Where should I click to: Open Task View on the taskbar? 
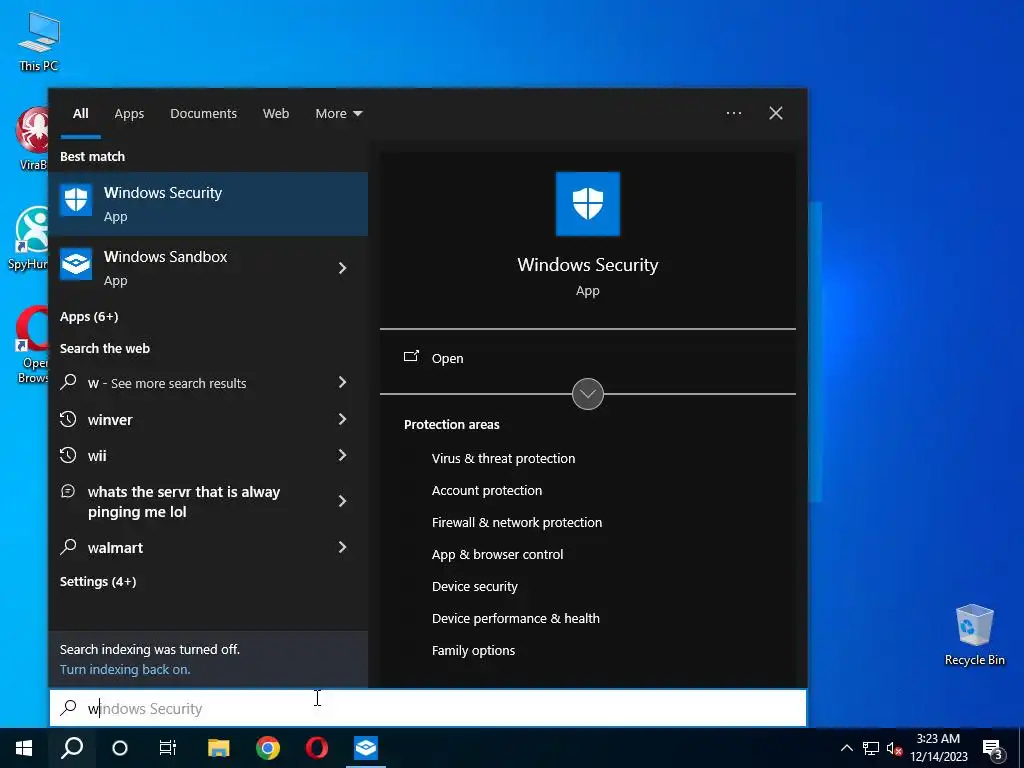coord(168,748)
